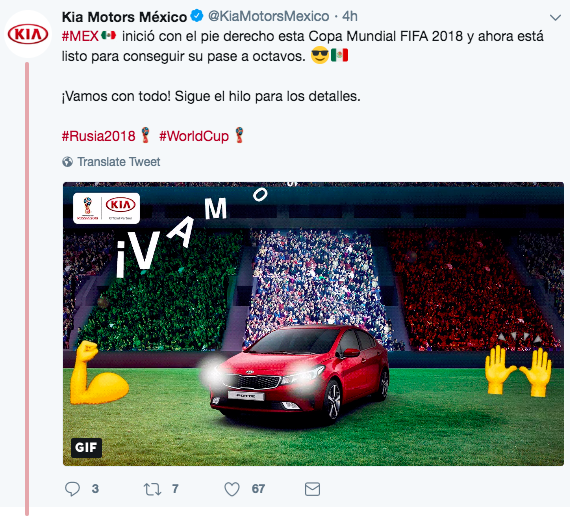The width and height of the screenshot is (570, 516).
Task: Click the retweet count 7
Action: (175, 489)
